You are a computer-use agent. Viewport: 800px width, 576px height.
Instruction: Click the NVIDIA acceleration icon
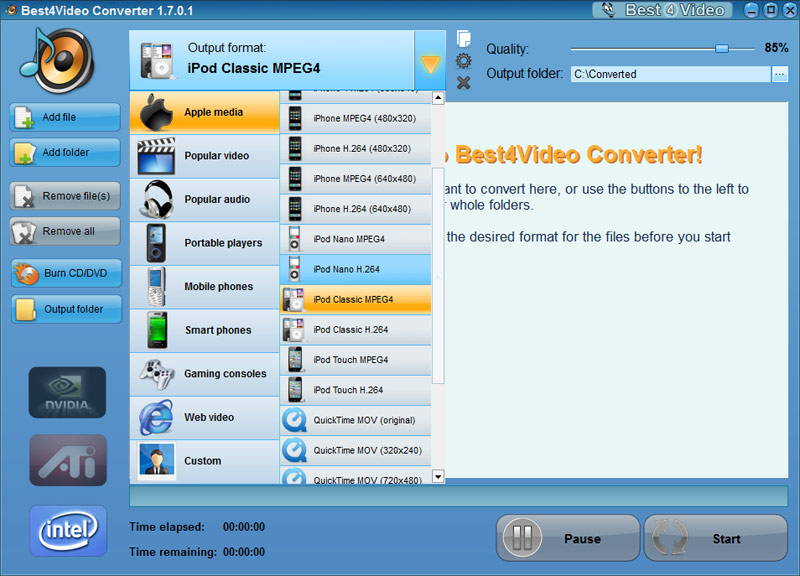point(67,392)
